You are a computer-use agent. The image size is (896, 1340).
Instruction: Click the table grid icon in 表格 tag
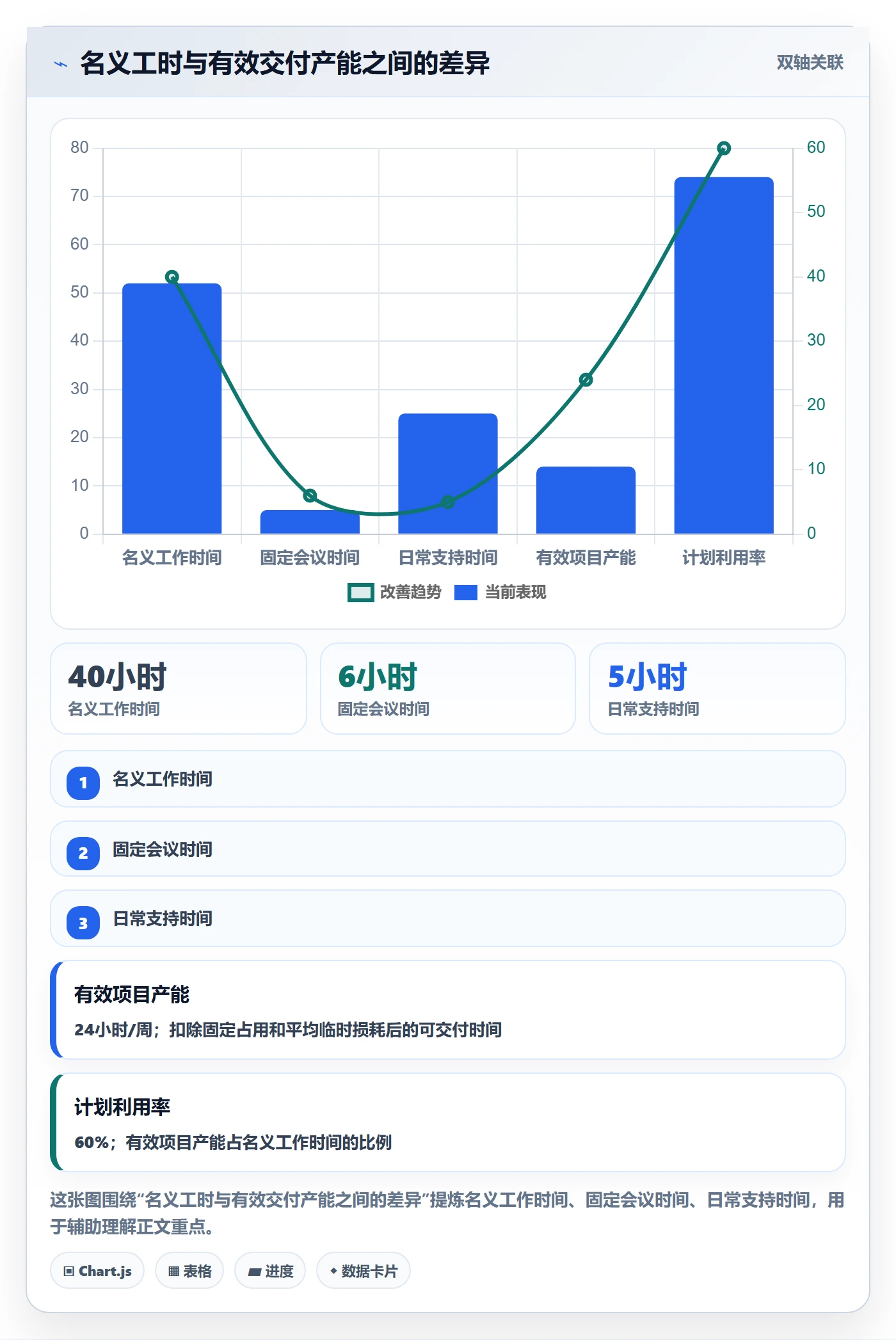173,1272
